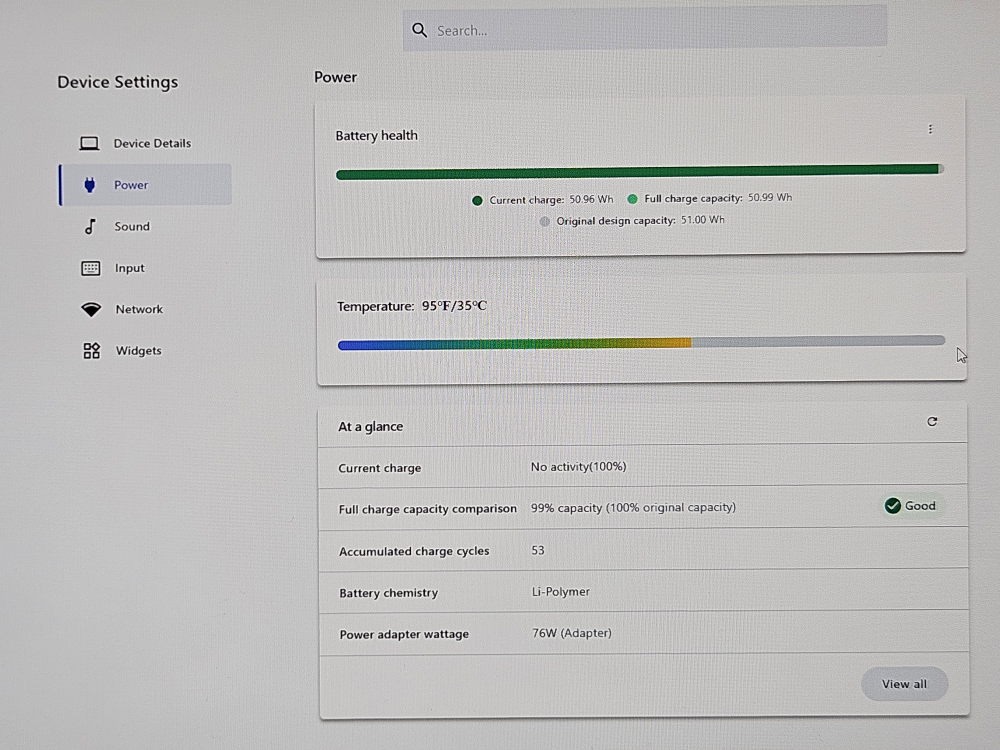
Task: Click the temperature gradient bar
Action: 640,343
